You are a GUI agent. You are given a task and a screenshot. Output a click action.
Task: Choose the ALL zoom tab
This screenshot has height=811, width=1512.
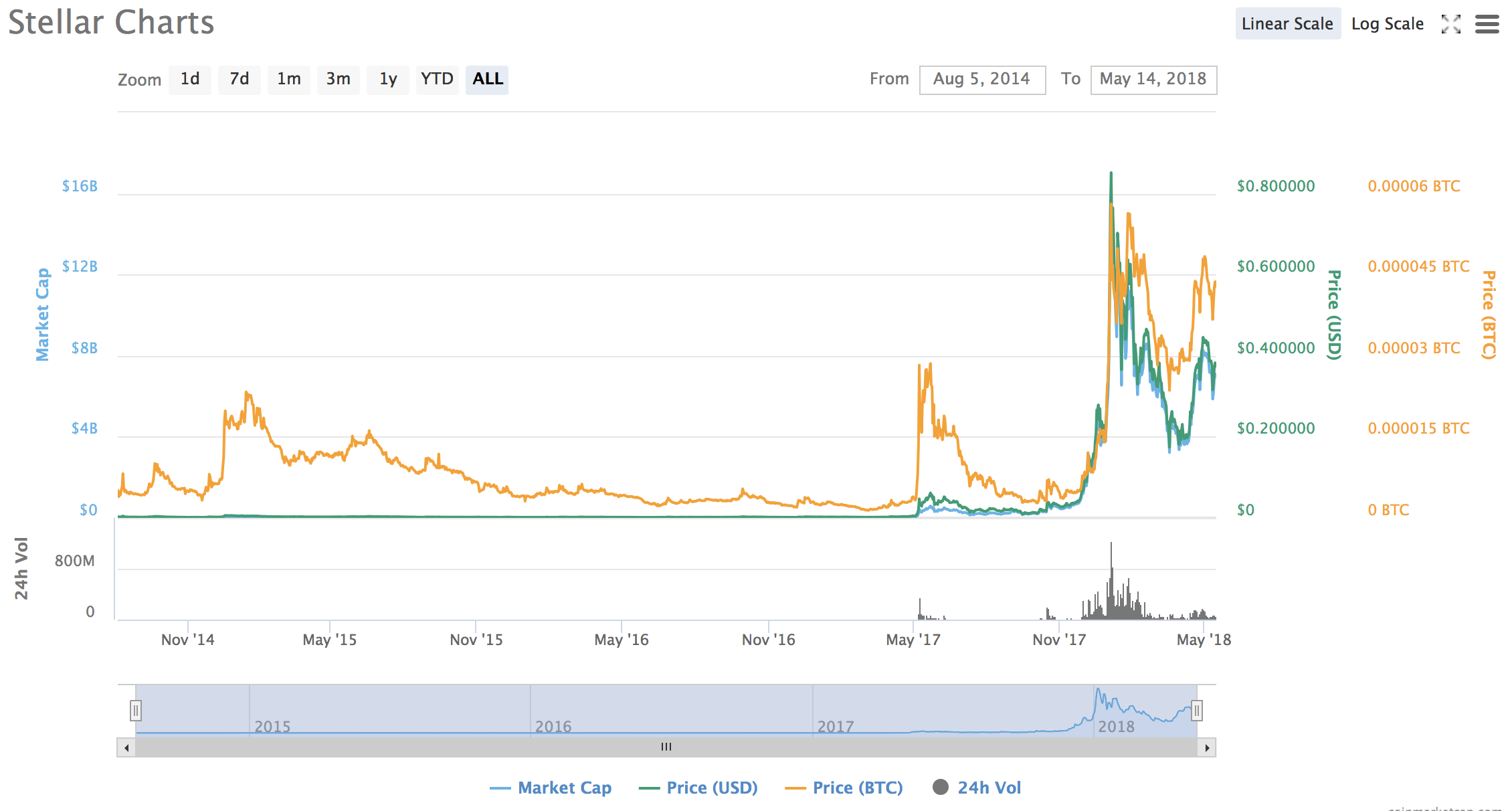point(487,80)
